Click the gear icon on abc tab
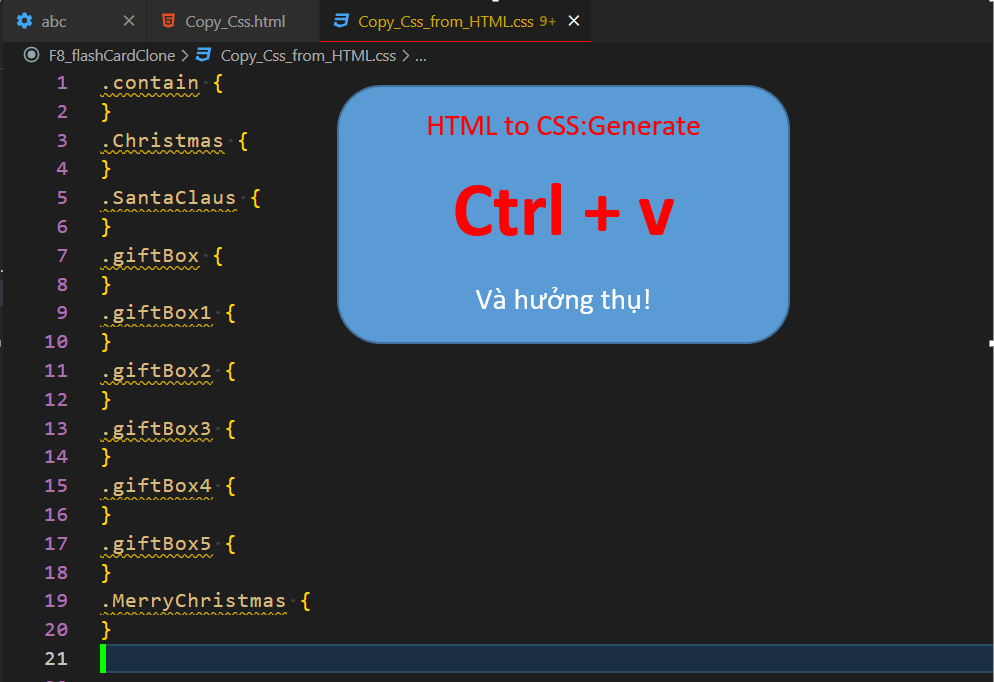Screen dimensions: 994x682 (24, 21)
